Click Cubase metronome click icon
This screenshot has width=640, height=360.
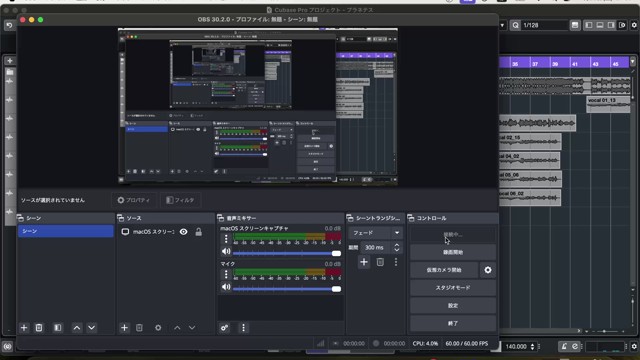tap(564, 346)
